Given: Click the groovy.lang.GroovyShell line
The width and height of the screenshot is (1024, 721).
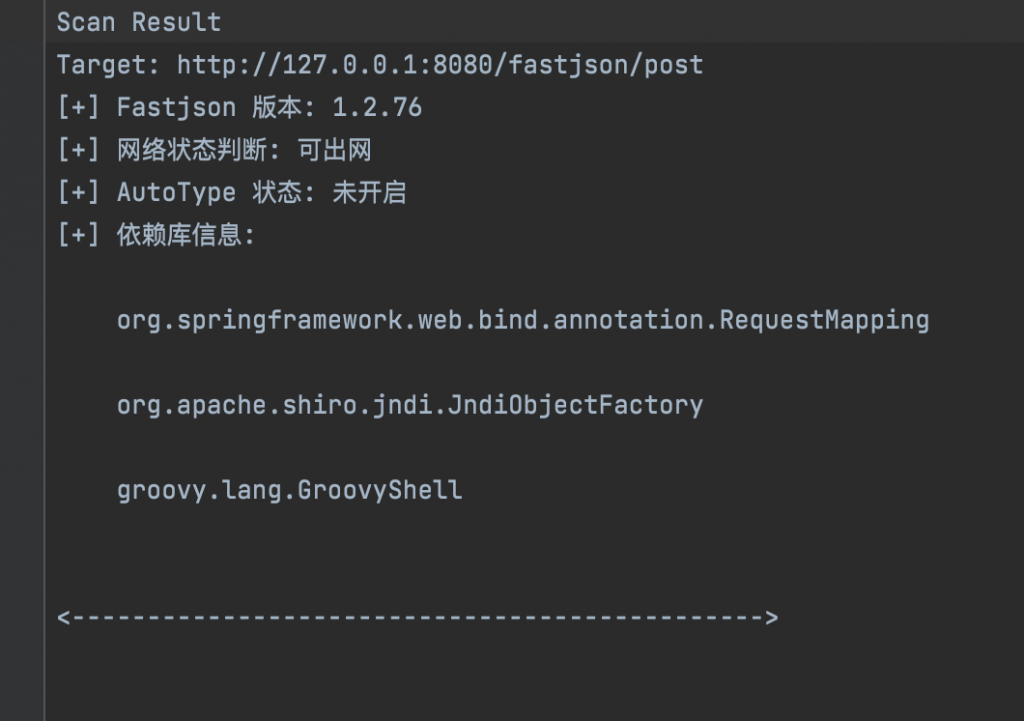Looking at the screenshot, I should [x=290, y=491].
